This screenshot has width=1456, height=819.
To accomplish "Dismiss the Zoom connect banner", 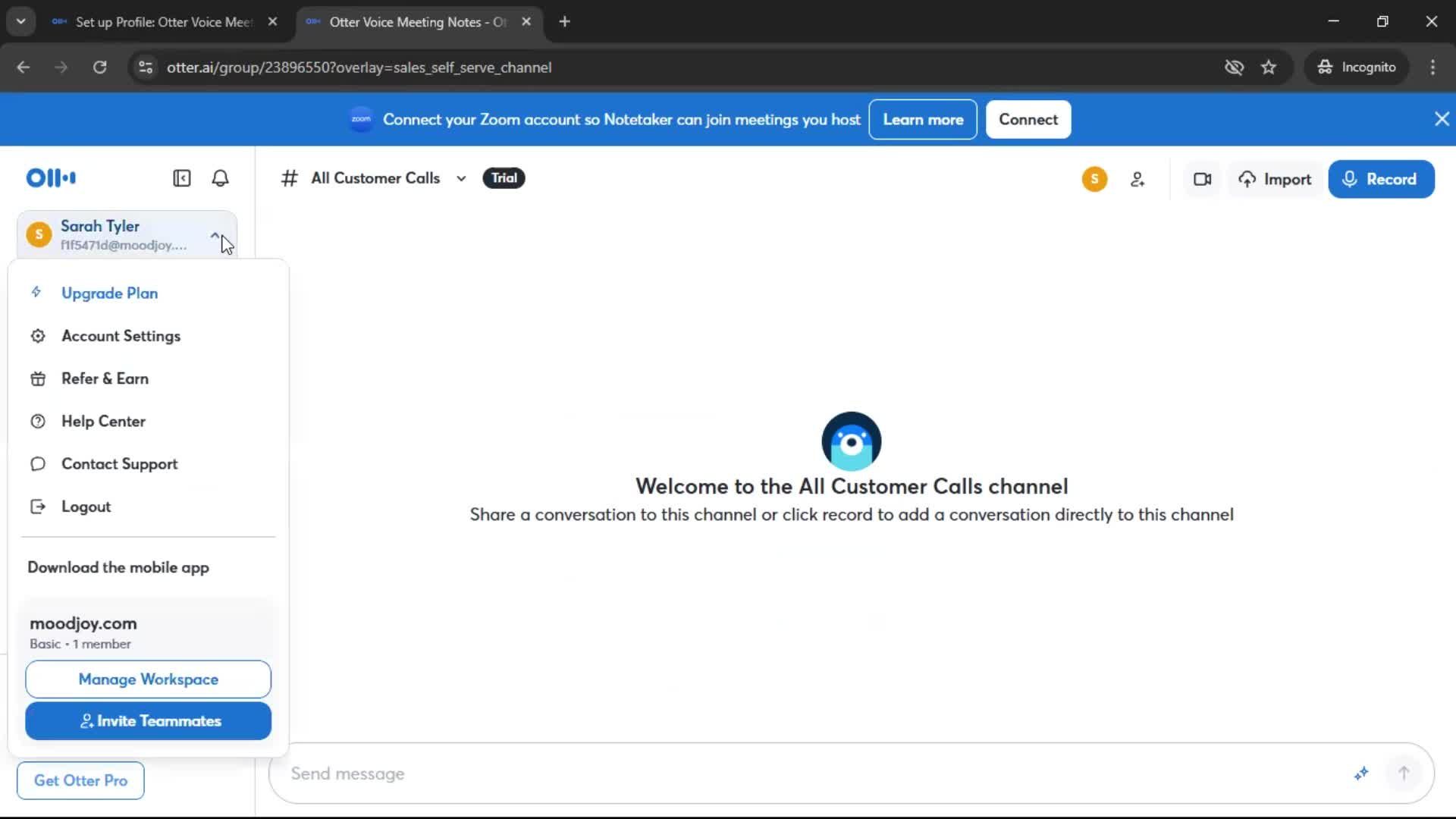I will point(1442,119).
